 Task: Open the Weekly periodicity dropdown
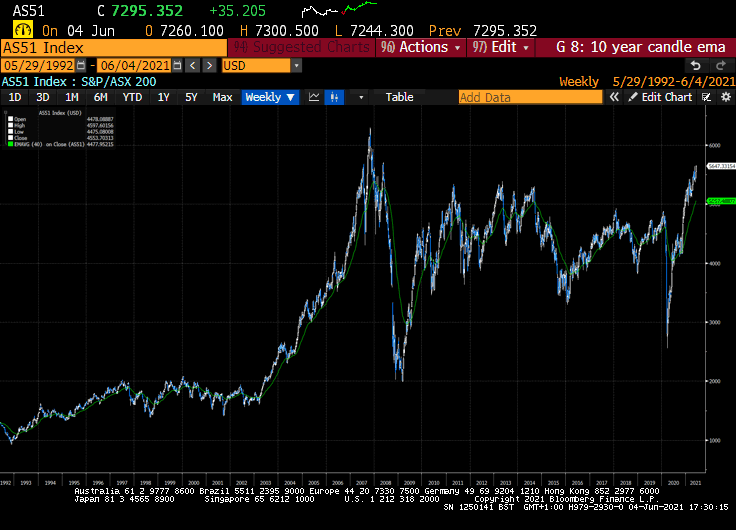(x=270, y=97)
